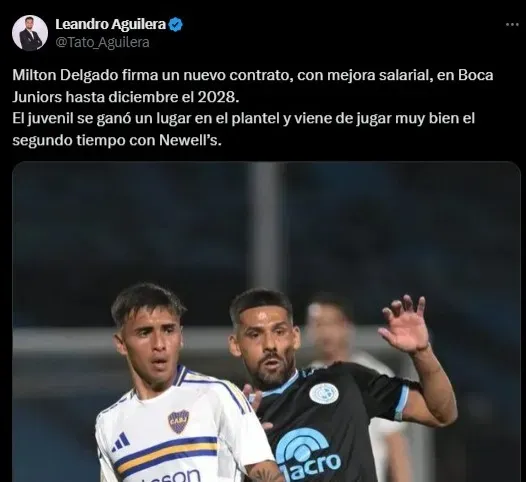Click the word Newell's in the tweet
526x482 pixels.
tap(190, 140)
